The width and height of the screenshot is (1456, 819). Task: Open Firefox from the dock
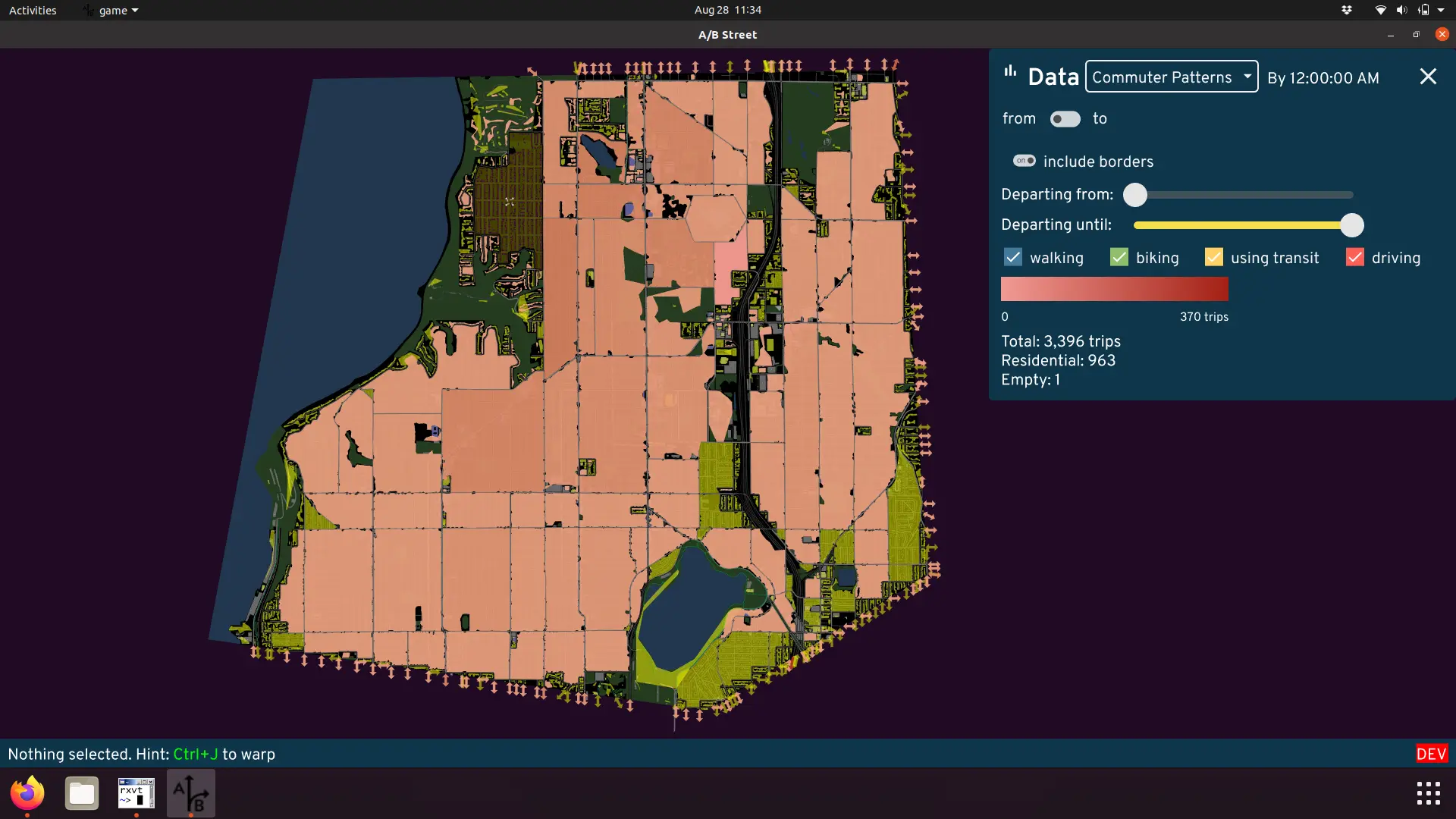click(27, 793)
